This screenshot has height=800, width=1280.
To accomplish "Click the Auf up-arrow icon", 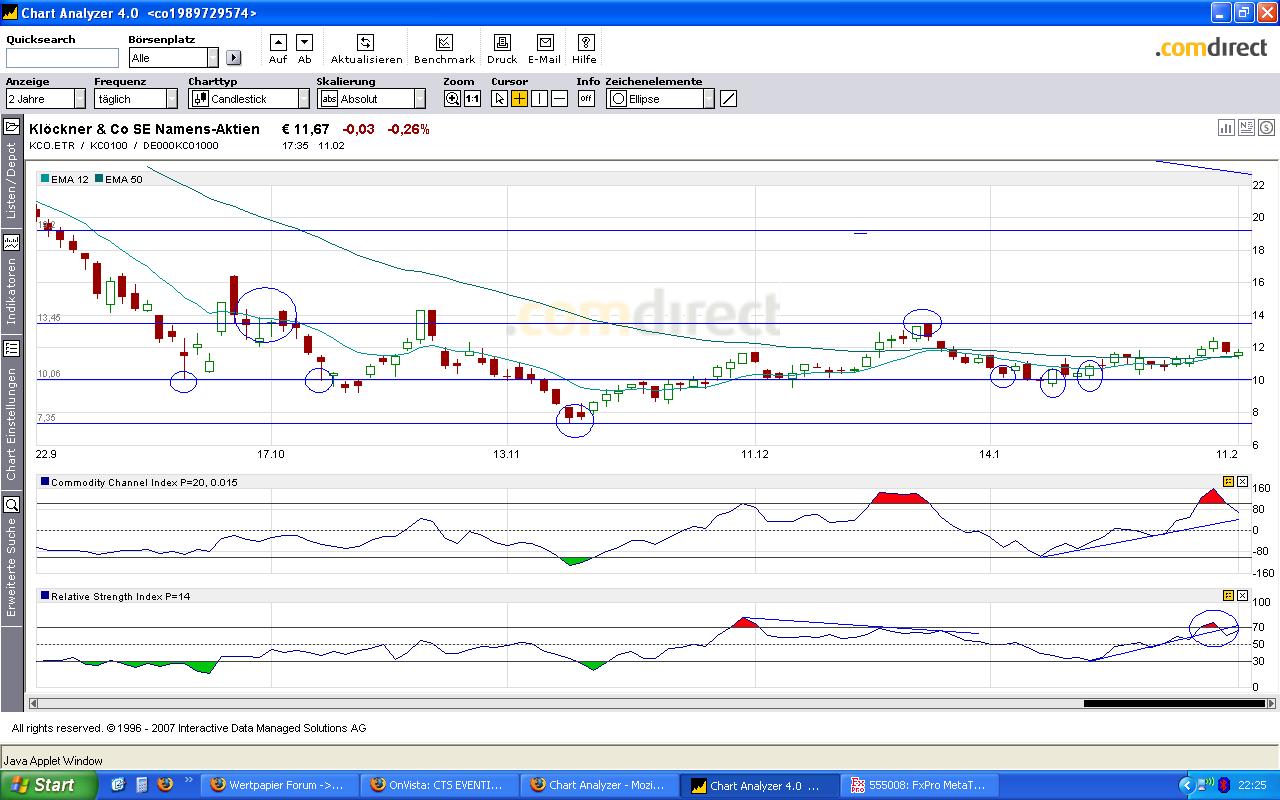I will pyautogui.click(x=278, y=42).
